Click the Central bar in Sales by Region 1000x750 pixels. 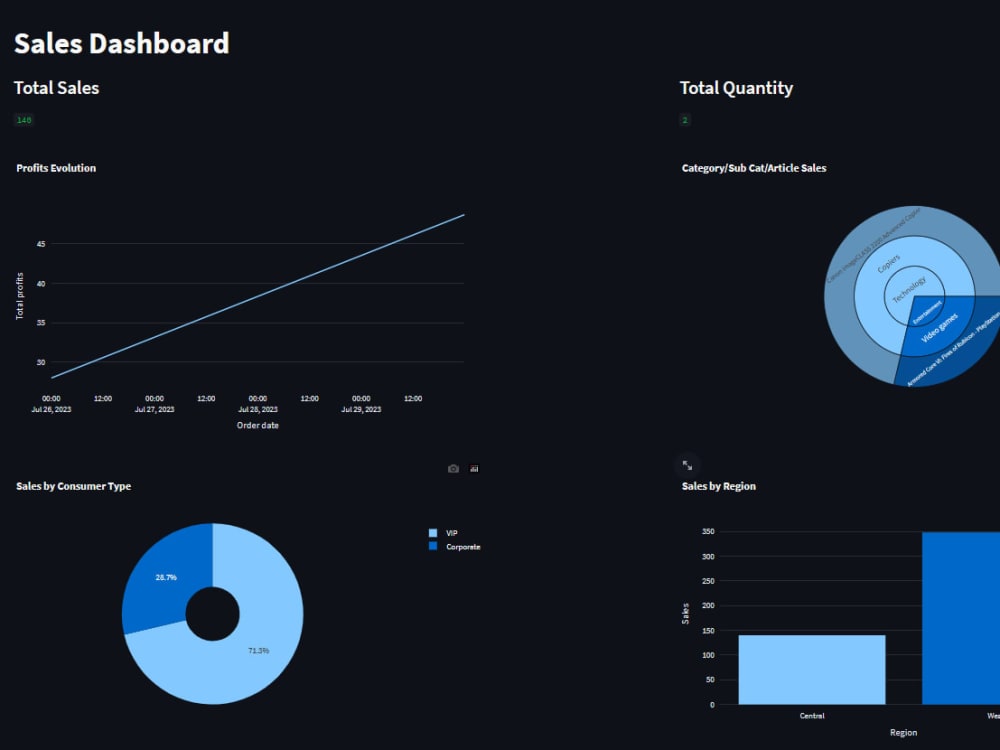tap(811, 668)
